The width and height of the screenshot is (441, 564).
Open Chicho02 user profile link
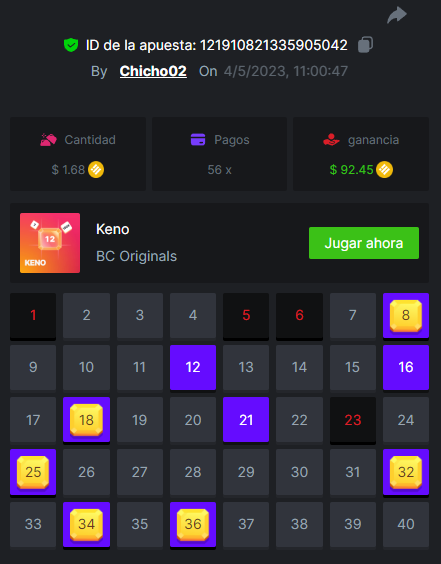pos(153,71)
